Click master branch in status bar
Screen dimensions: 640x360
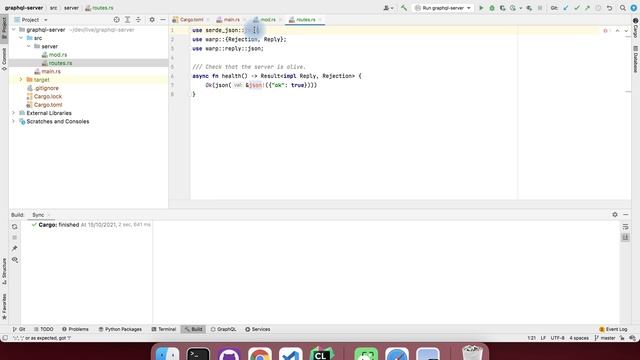click(x=605, y=338)
